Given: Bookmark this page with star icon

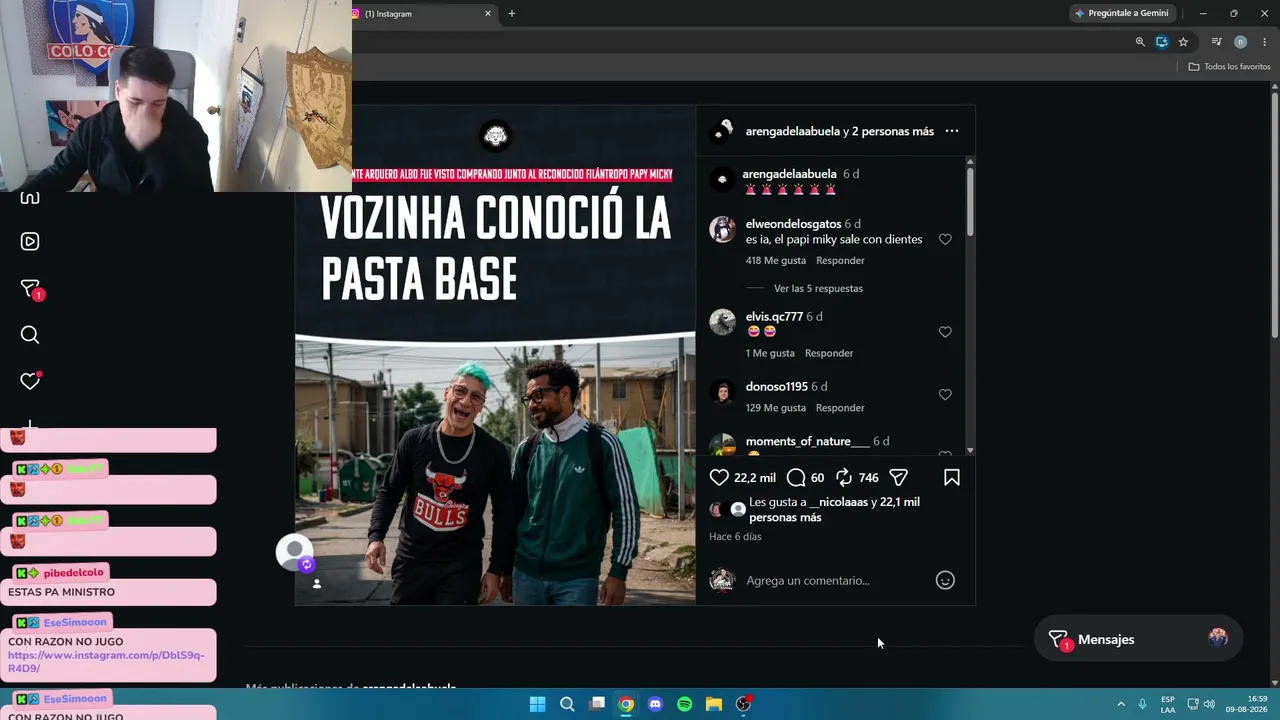Looking at the screenshot, I should [1184, 42].
